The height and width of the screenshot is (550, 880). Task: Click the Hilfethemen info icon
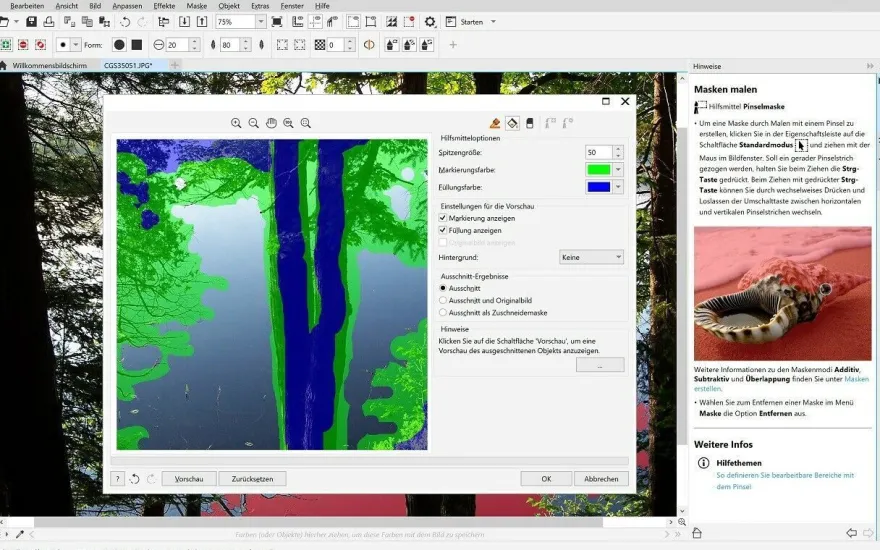703,462
